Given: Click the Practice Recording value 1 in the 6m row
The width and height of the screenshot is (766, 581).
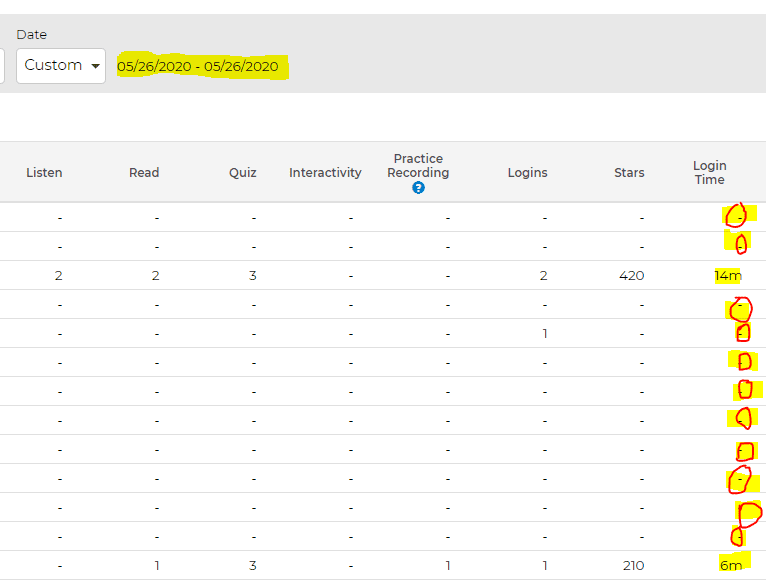Looking at the screenshot, I should 448,565.
